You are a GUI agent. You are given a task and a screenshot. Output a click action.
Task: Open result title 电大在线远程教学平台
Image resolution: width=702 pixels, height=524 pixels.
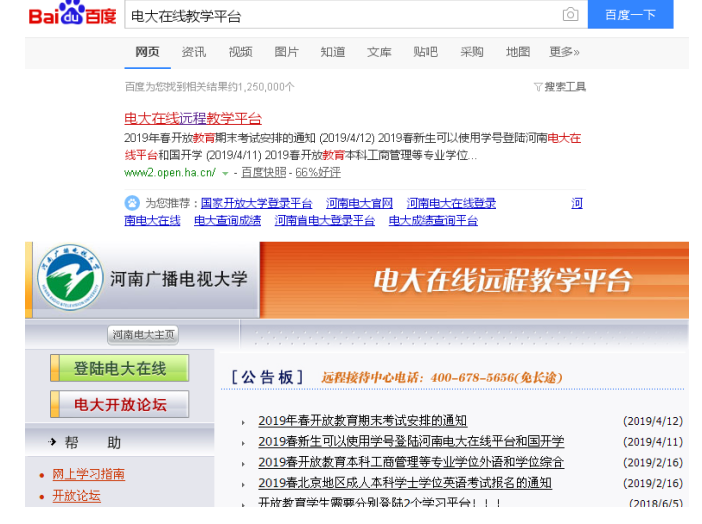tap(193, 118)
